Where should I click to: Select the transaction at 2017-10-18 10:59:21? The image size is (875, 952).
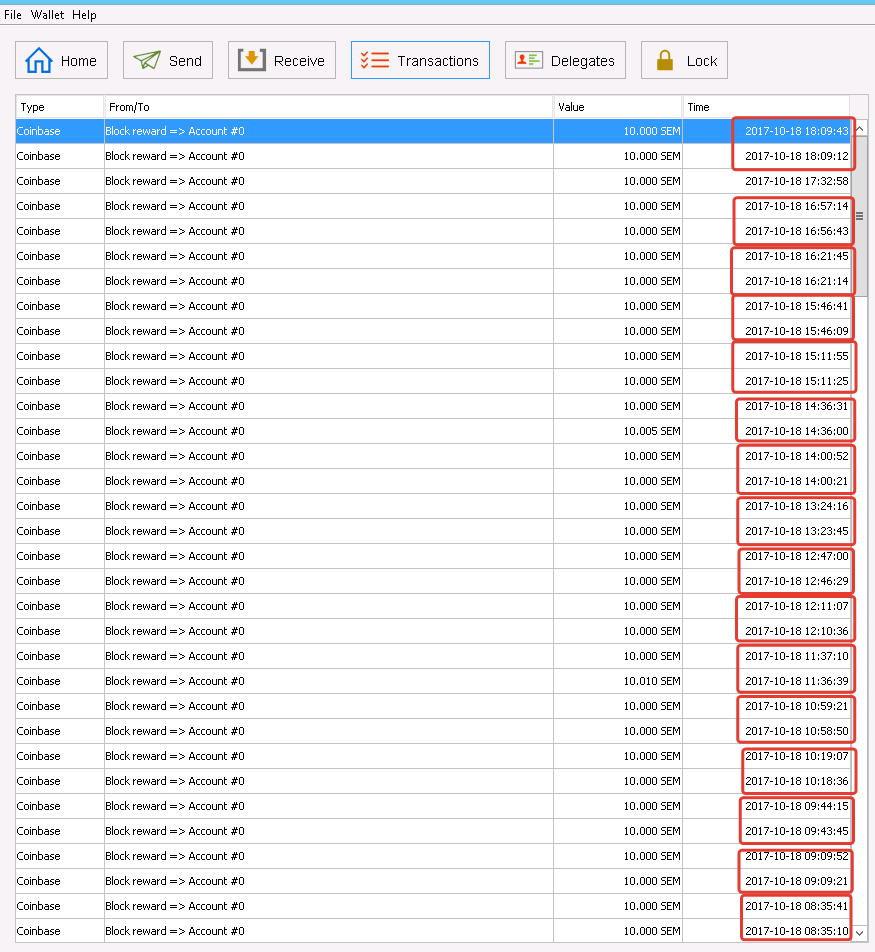click(x=432, y=706)
